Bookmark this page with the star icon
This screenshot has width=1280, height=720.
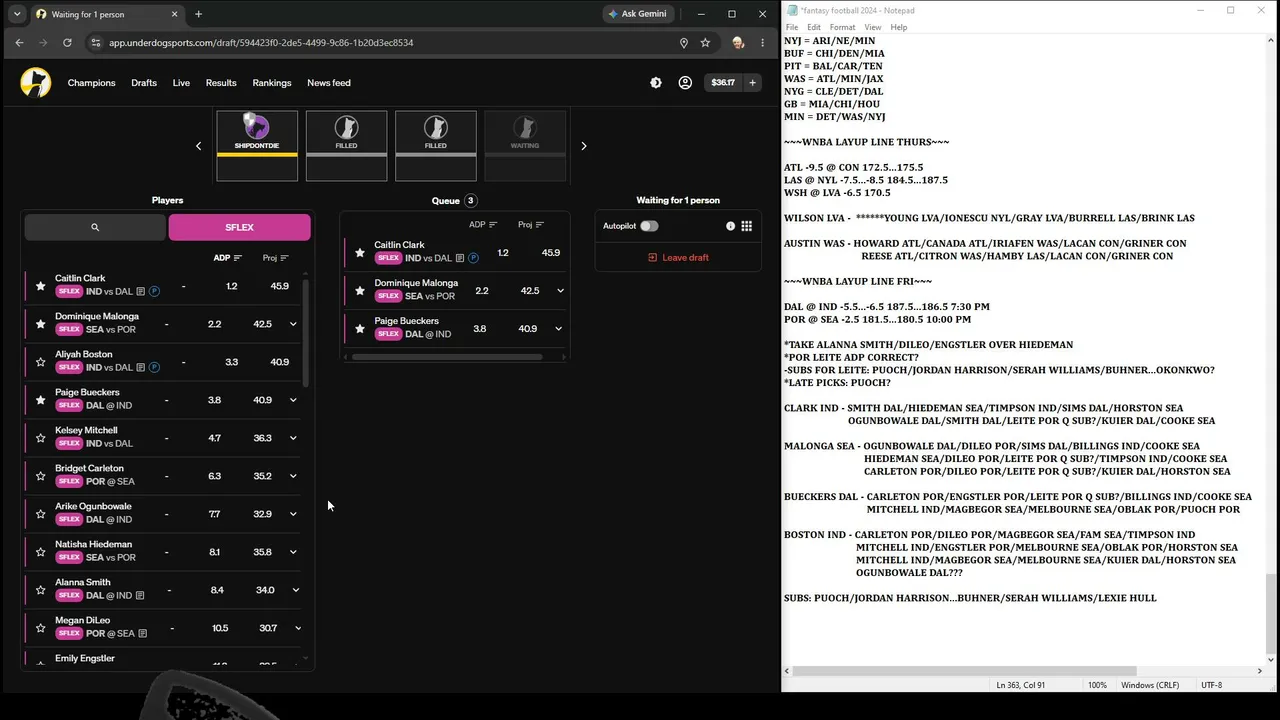(x=705, y=43)
